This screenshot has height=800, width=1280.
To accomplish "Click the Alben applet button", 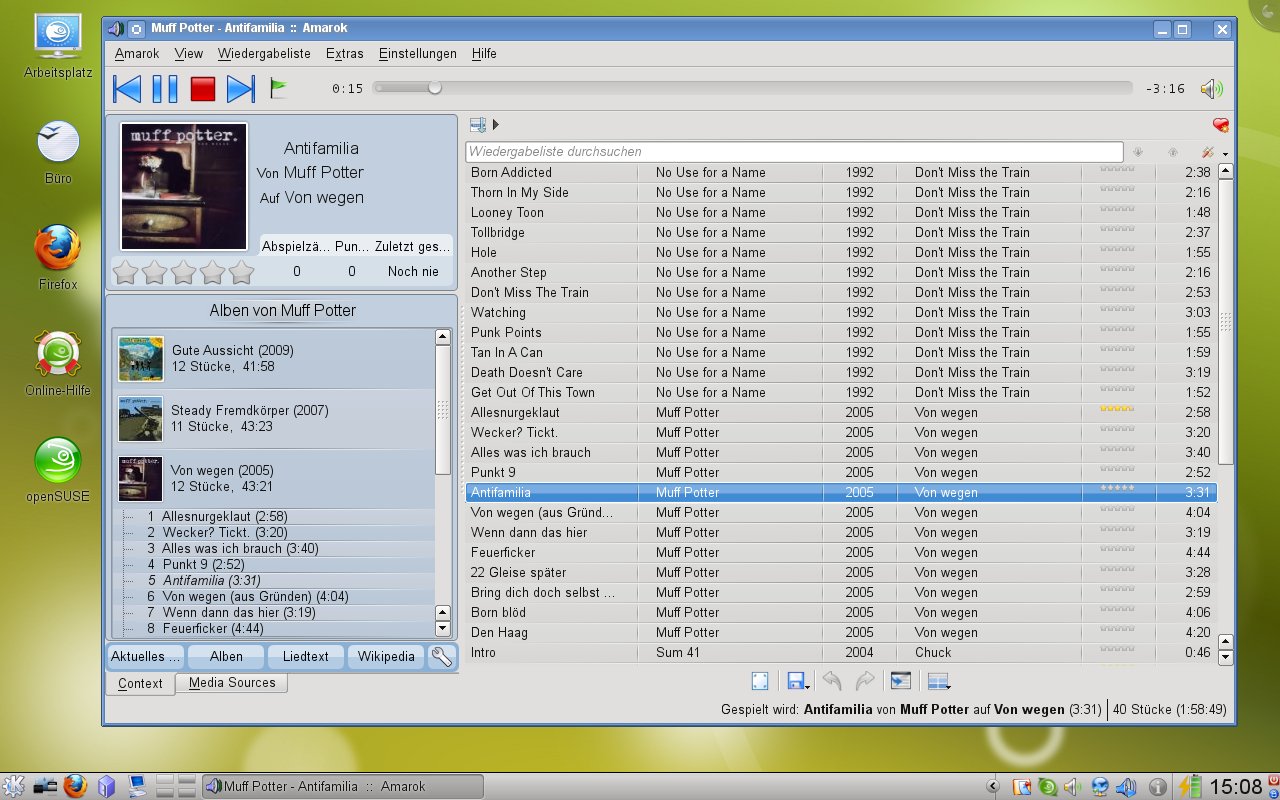I will point(226,657).
